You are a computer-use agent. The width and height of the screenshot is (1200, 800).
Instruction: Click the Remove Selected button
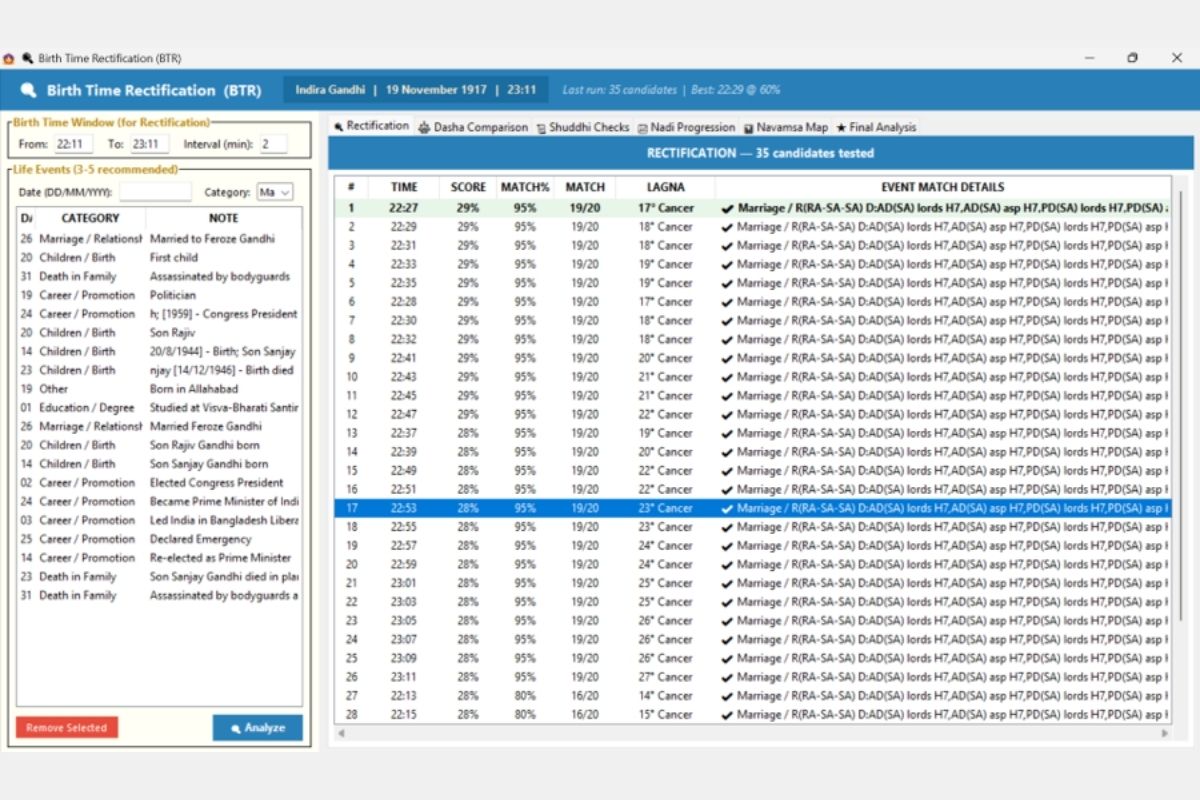pyautogui.click(x=67, y=728)
